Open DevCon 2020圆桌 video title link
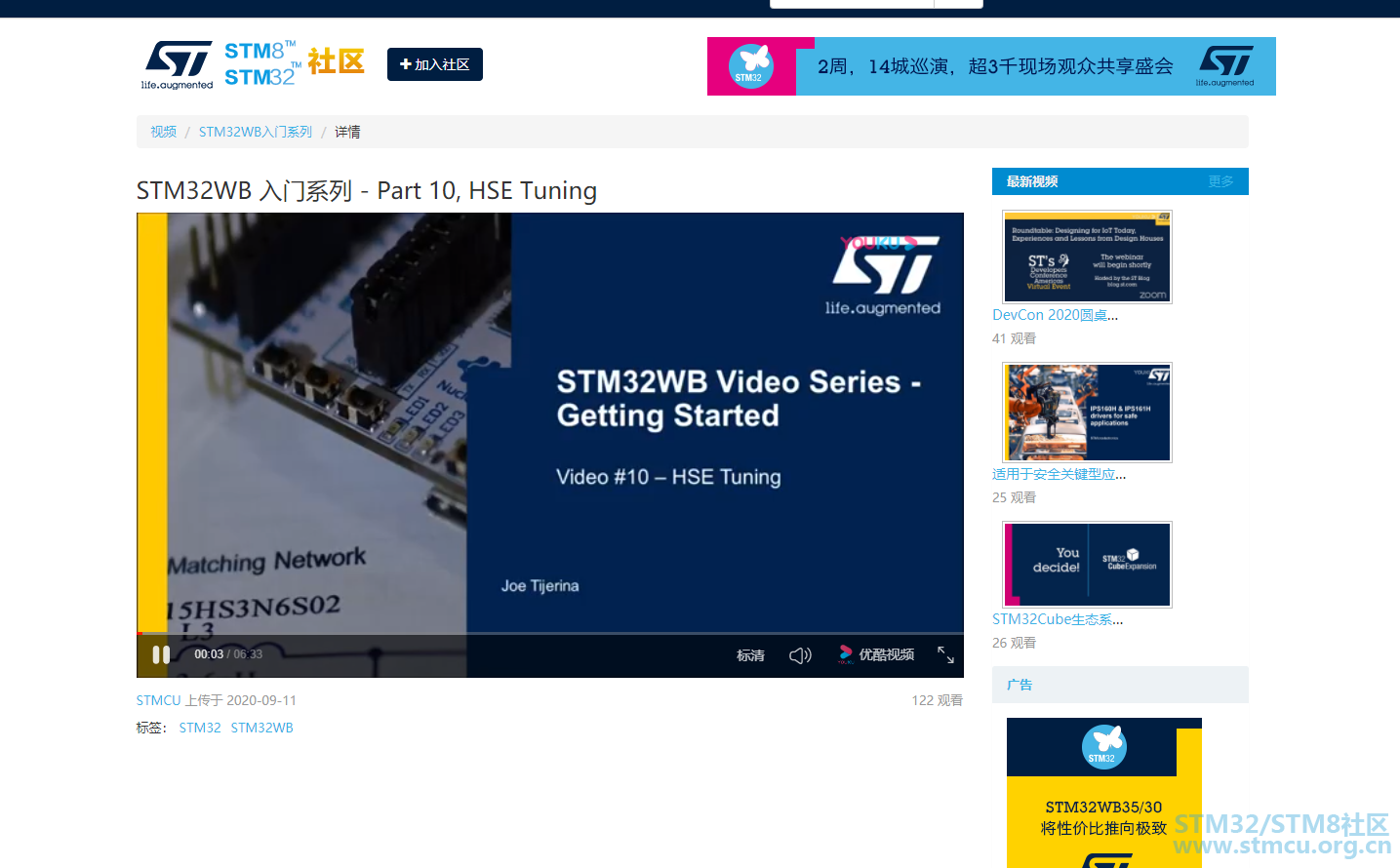Image resolution: width=1400 pixels, height=868 pixels. [1055, 315]
